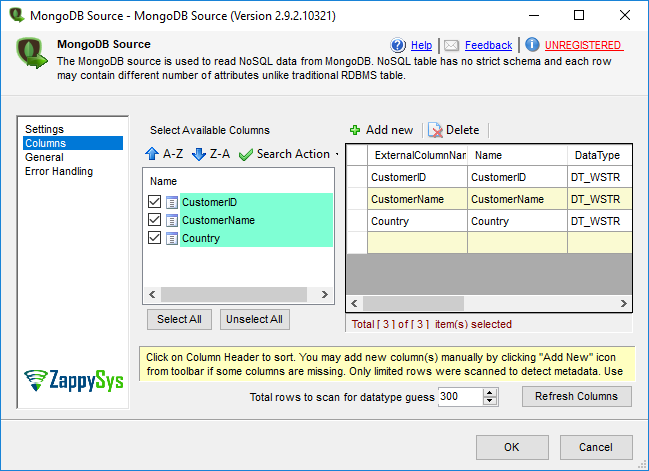Viewport: 649px width, 471px height.
Task: Click Add new in the grid toolbar
Action: pos(381,130)
